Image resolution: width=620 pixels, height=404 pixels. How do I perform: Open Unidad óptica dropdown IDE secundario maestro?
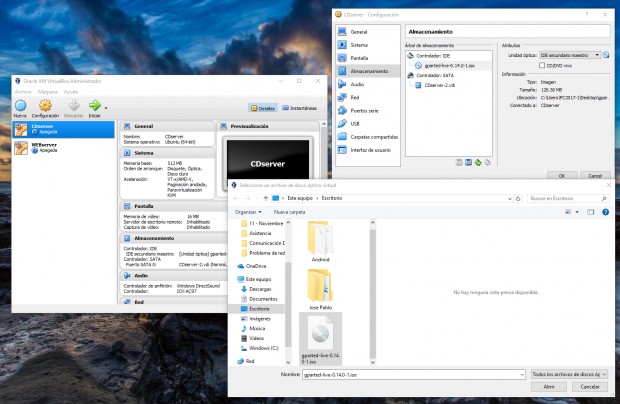[x=570, y=55]
